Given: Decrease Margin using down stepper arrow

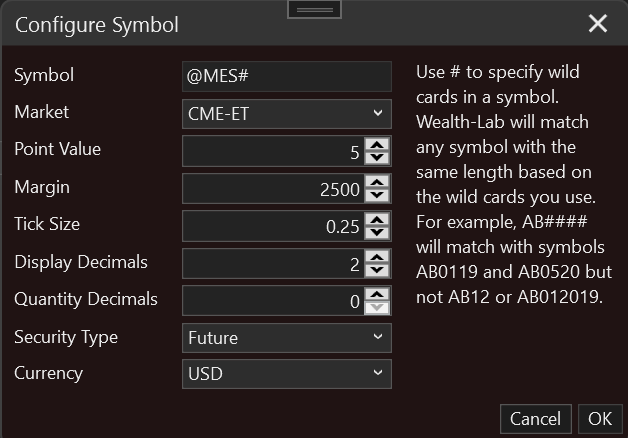Looking at the screenshot, I should (x=377, y=194).
